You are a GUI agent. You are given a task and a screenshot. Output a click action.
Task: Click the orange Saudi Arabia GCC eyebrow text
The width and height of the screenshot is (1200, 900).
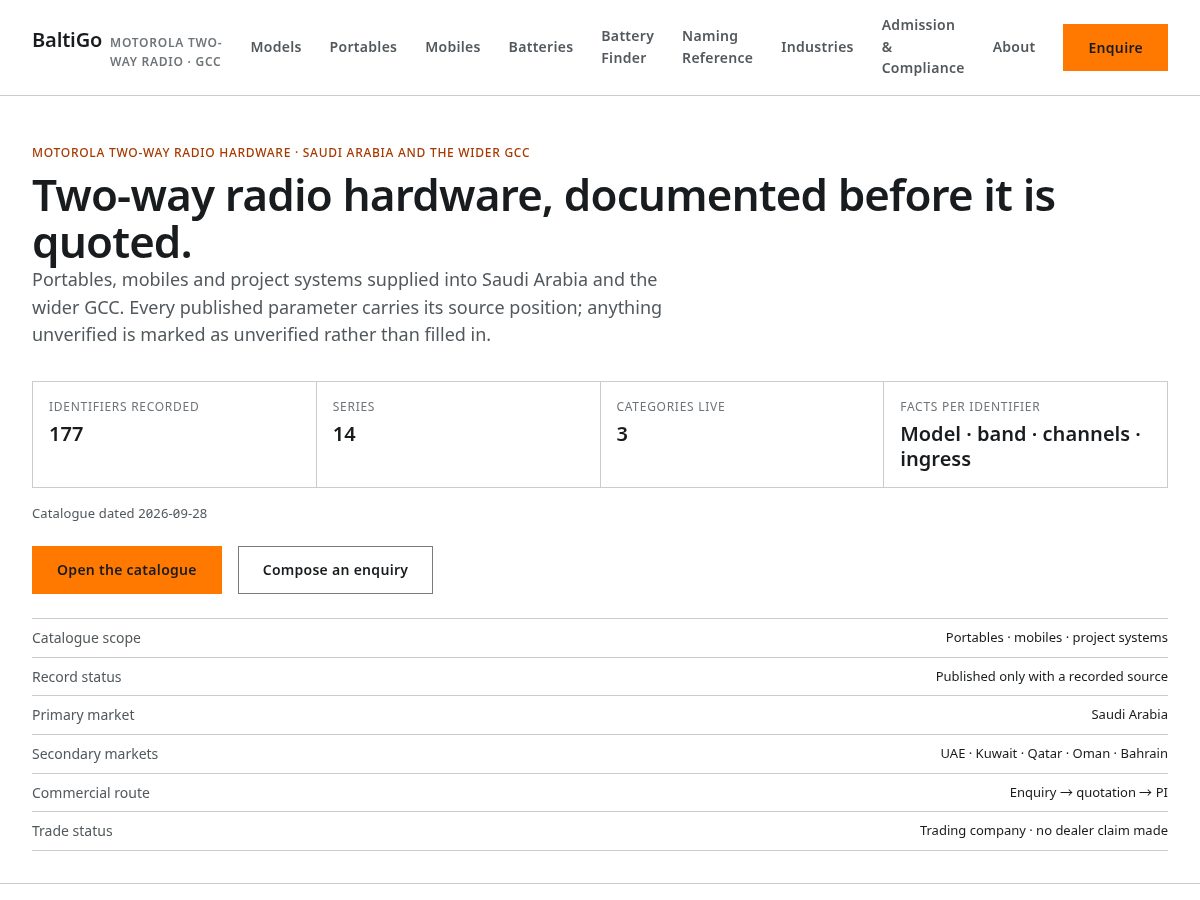pos(281,153)
